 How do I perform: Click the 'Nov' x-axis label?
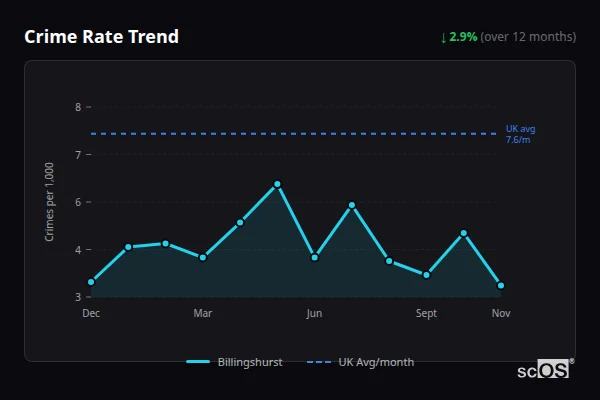[x=501, y=313]
